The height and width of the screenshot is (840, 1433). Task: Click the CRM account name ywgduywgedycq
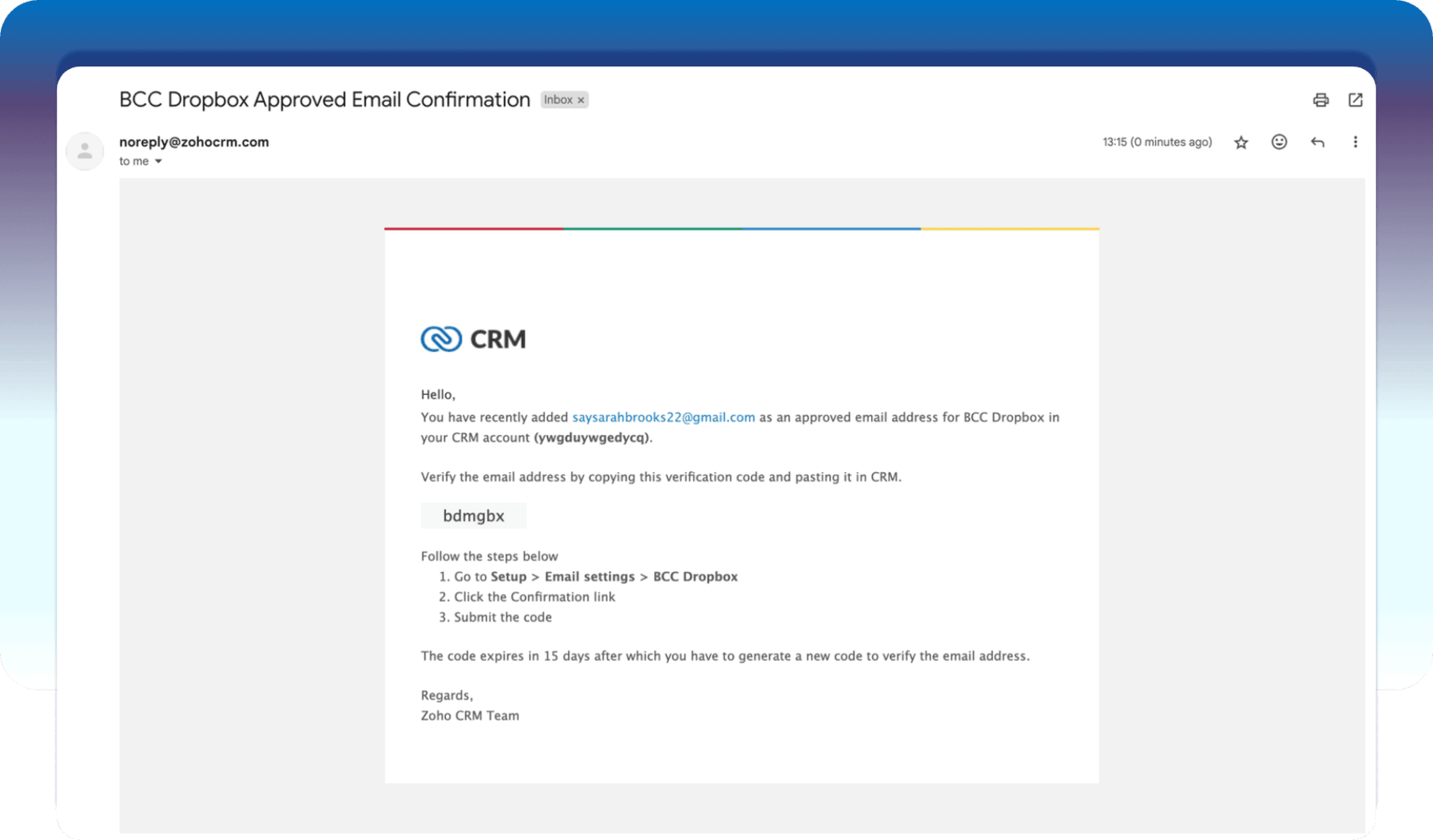click(591, 438)
